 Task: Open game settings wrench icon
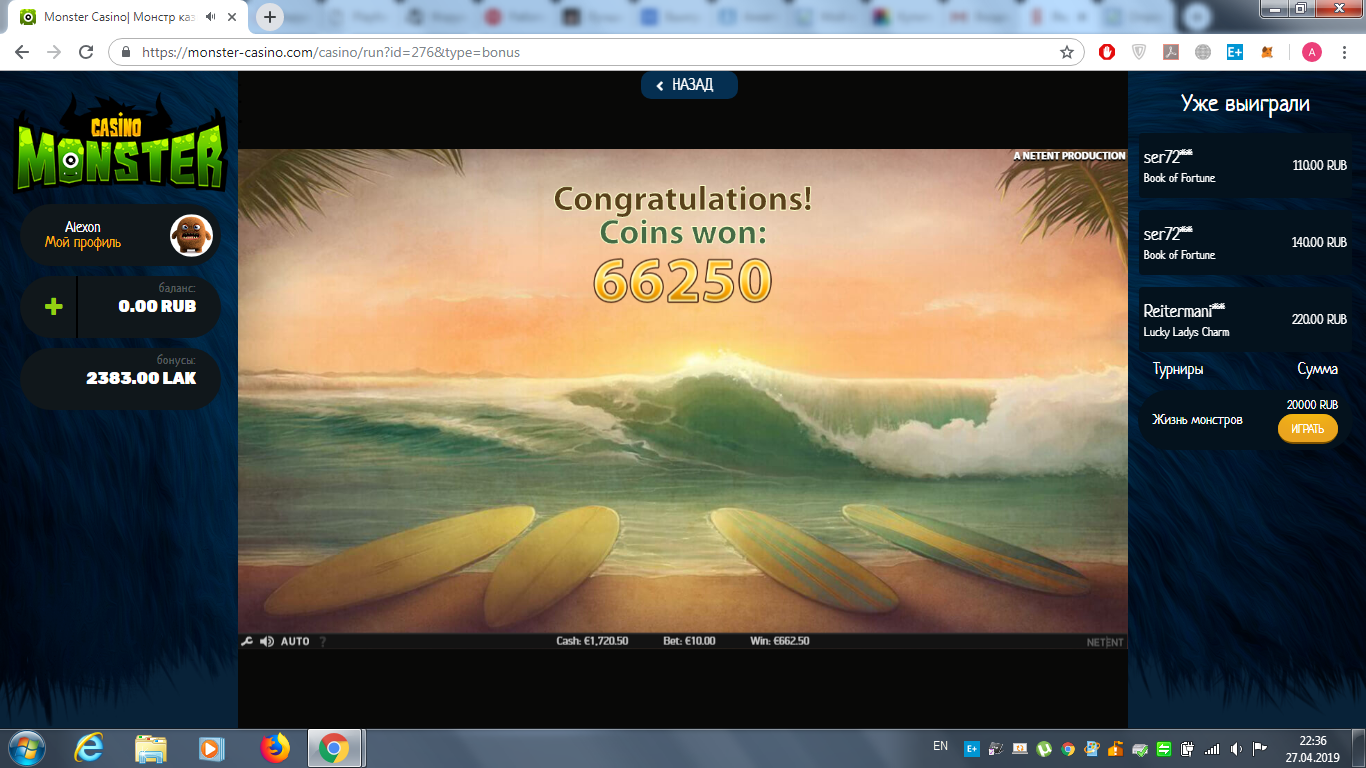click(246, 641)
